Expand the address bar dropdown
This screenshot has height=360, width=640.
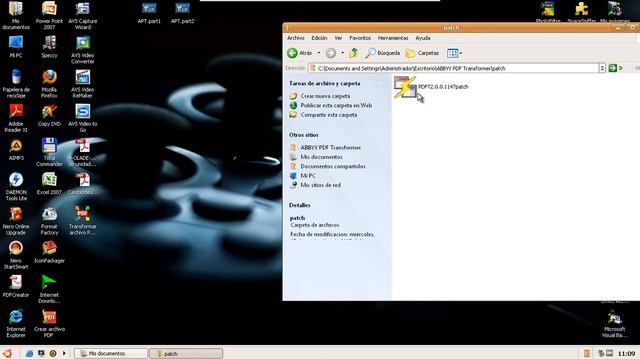[602, 68]
